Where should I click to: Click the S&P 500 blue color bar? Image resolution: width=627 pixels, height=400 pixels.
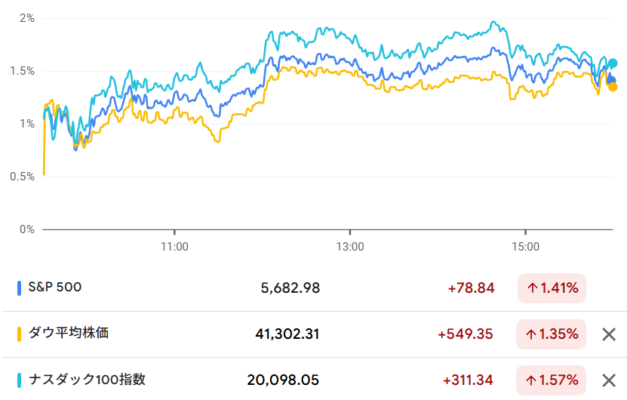(19, 288)
